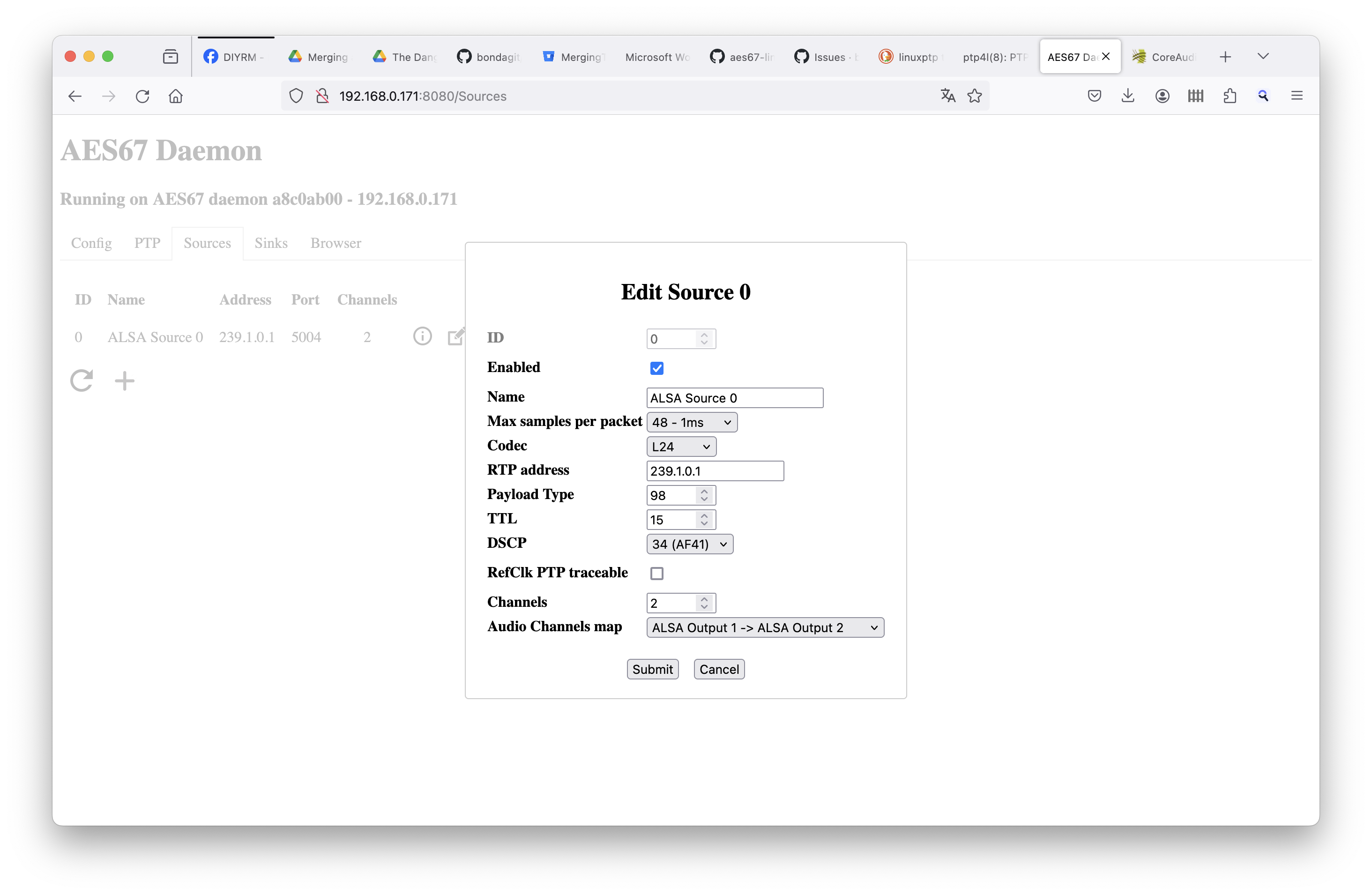Enable RefClk PTP traceable checkbox
1372x895 pixels.
click(656, 574)
